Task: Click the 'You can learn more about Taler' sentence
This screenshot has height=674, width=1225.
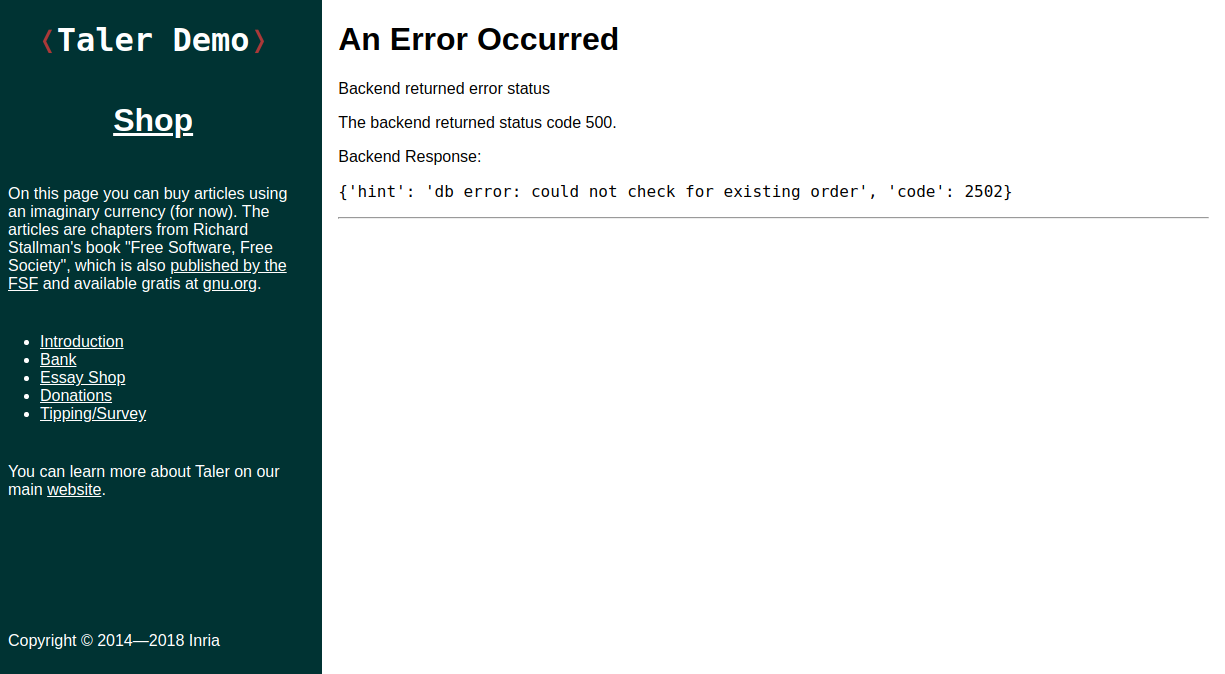Action: point(144,472)
